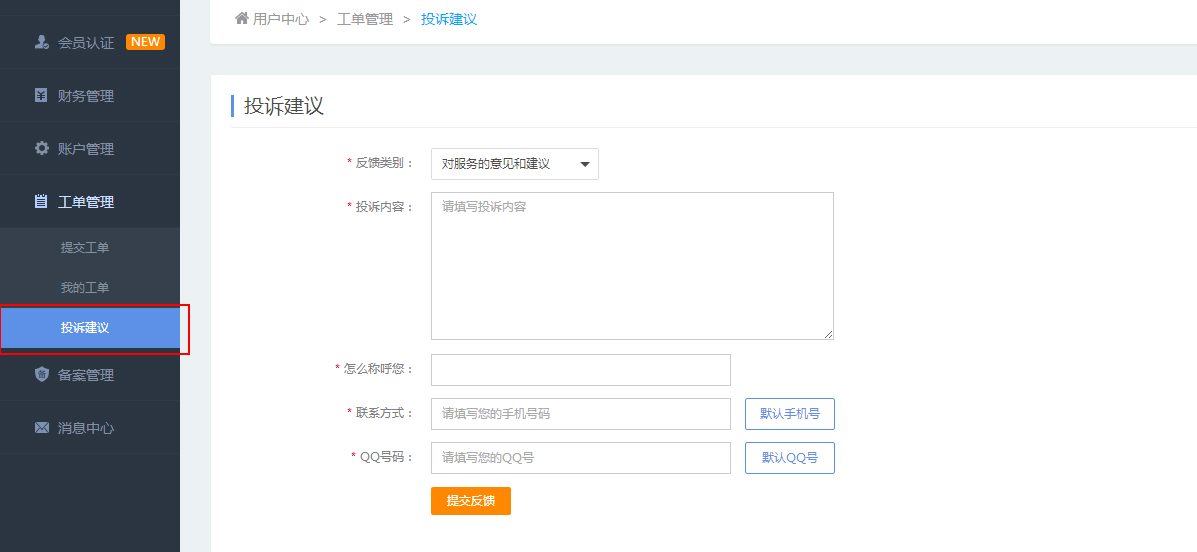The height and width of the screenshot is (552, 1197).
Task: Click the 账户管理 gear icon
Action: point(42,148)
